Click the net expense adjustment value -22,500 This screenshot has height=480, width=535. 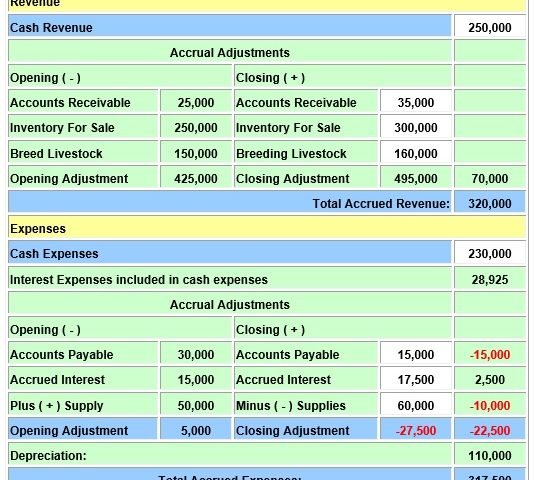tap(490, 430)
